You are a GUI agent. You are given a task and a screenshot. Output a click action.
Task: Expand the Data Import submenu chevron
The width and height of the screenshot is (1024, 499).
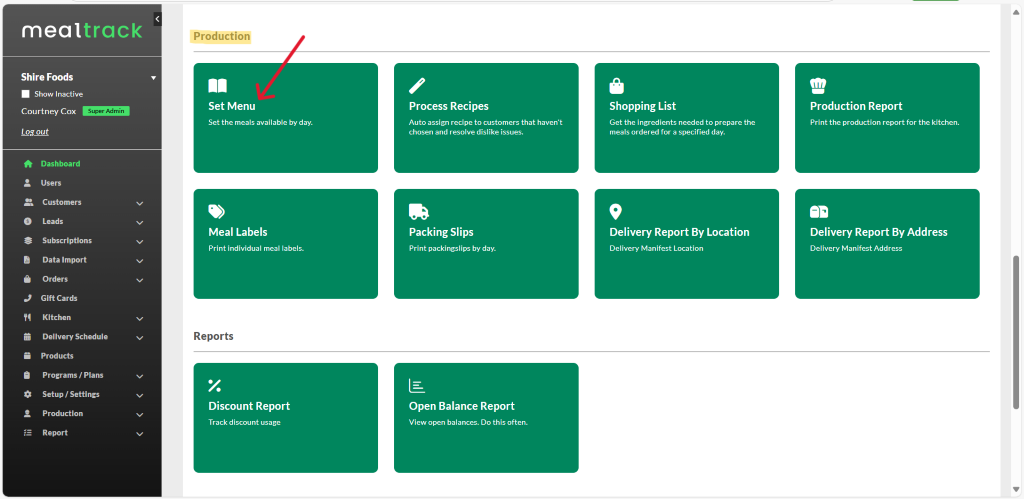pos(140,261)
